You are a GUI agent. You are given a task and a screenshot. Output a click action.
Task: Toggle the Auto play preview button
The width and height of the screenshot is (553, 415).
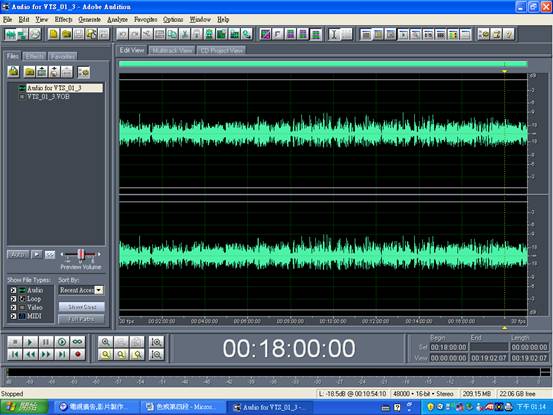[x=18, y=254]
